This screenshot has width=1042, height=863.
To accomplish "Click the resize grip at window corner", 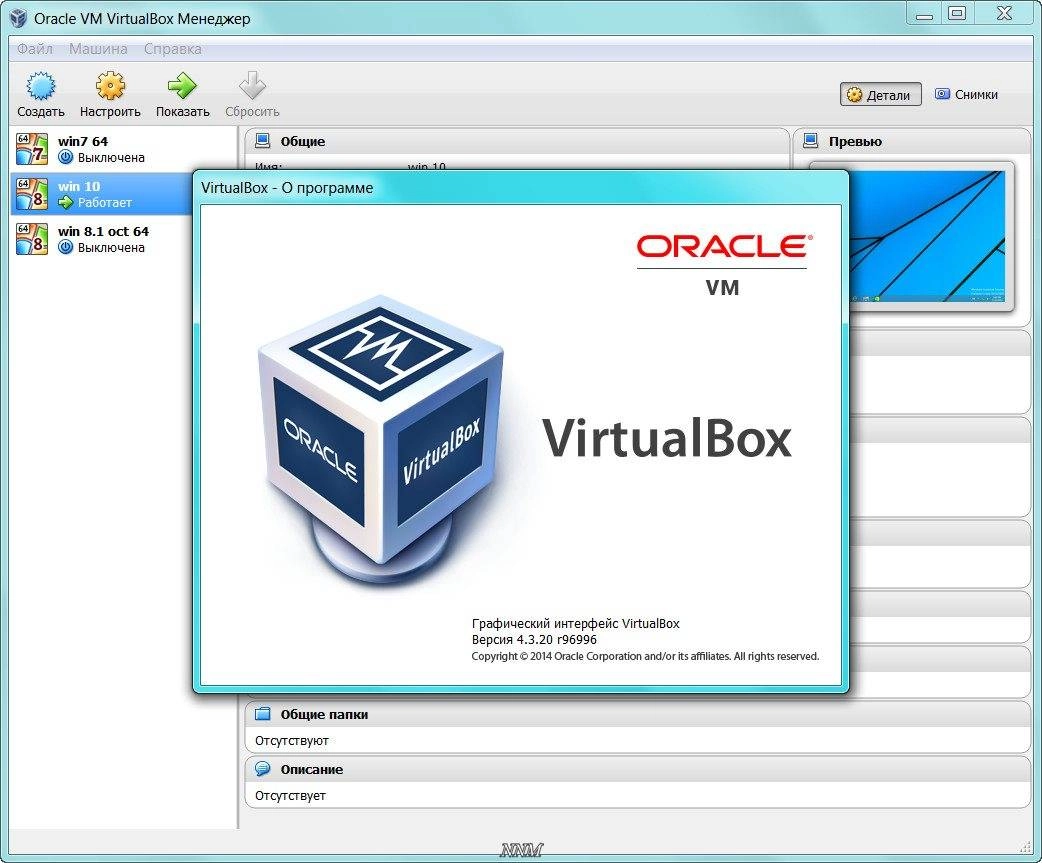I will pos(1025,846).
